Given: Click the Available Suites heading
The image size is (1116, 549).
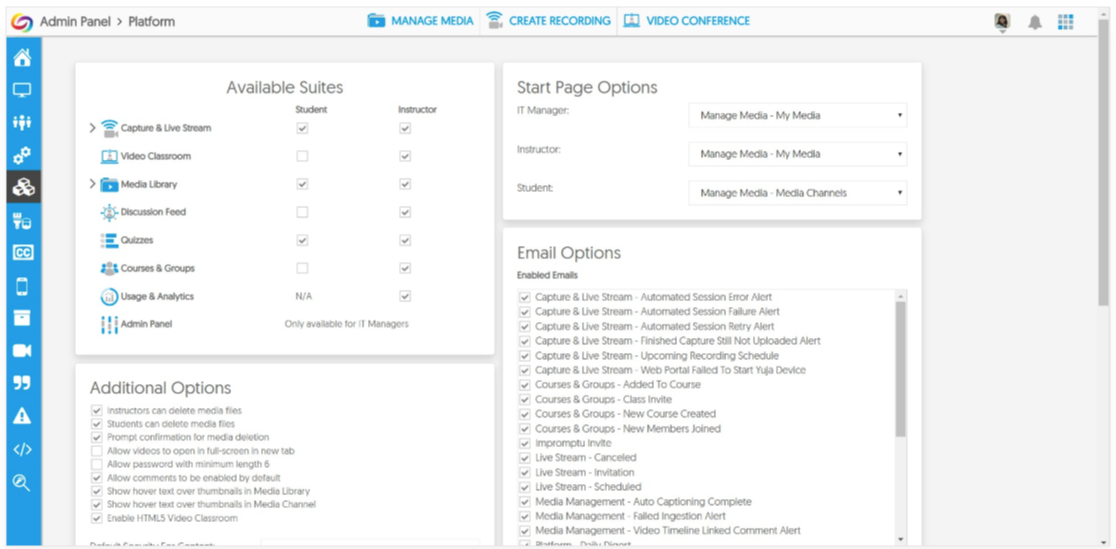Looking at the screenshot, I should [x=285, y=88].
